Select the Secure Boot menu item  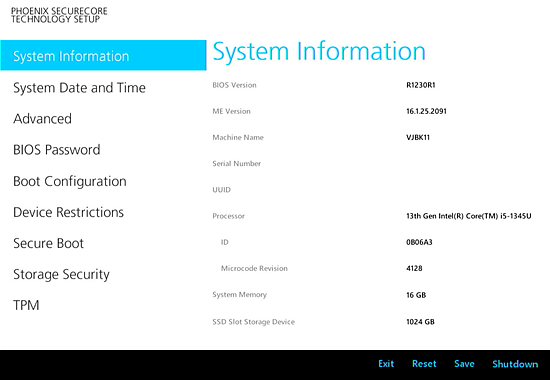point(48,243)
